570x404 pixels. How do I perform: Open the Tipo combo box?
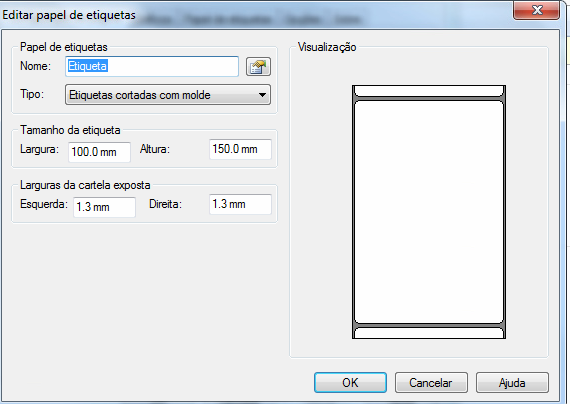168,95
